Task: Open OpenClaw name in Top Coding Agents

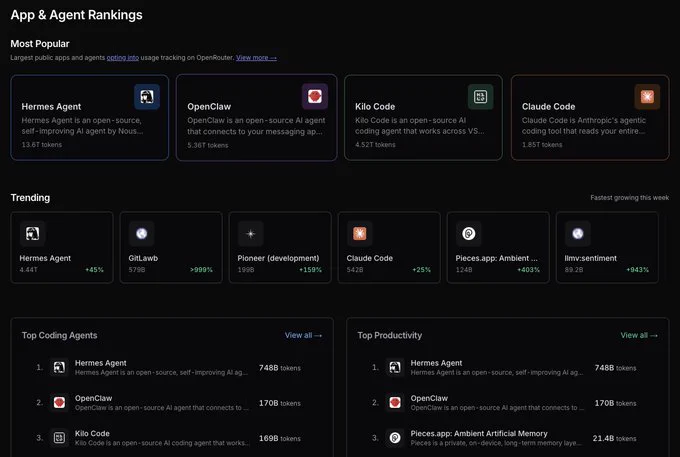Action: tap(93, 398)
